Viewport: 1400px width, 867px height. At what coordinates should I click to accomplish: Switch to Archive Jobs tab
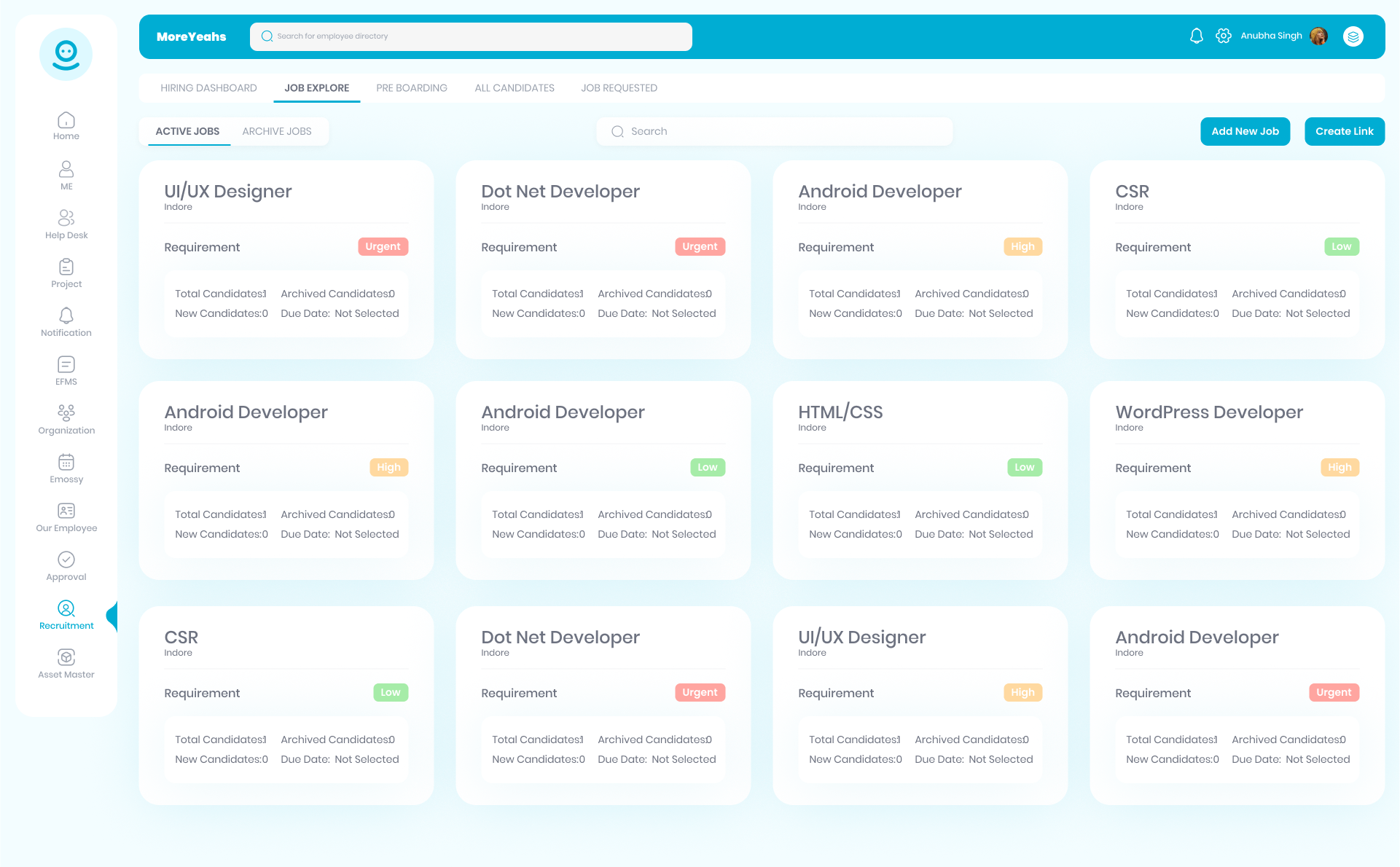(x=277, y=131)
